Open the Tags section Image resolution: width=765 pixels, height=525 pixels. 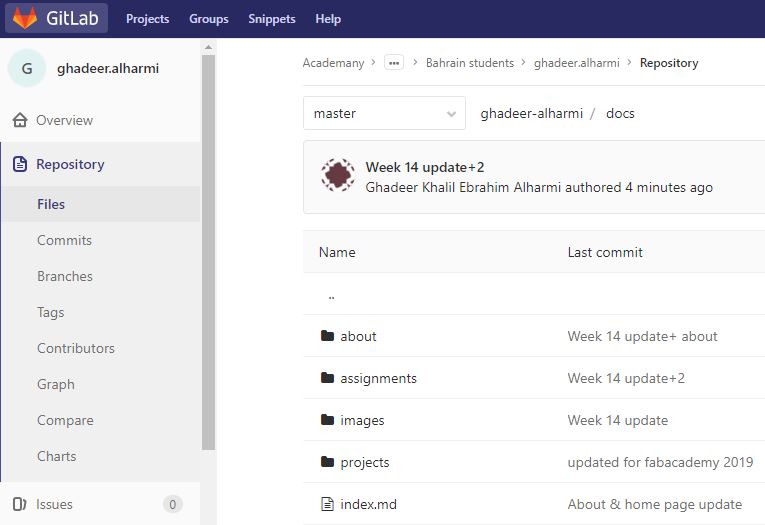[51, 312]
